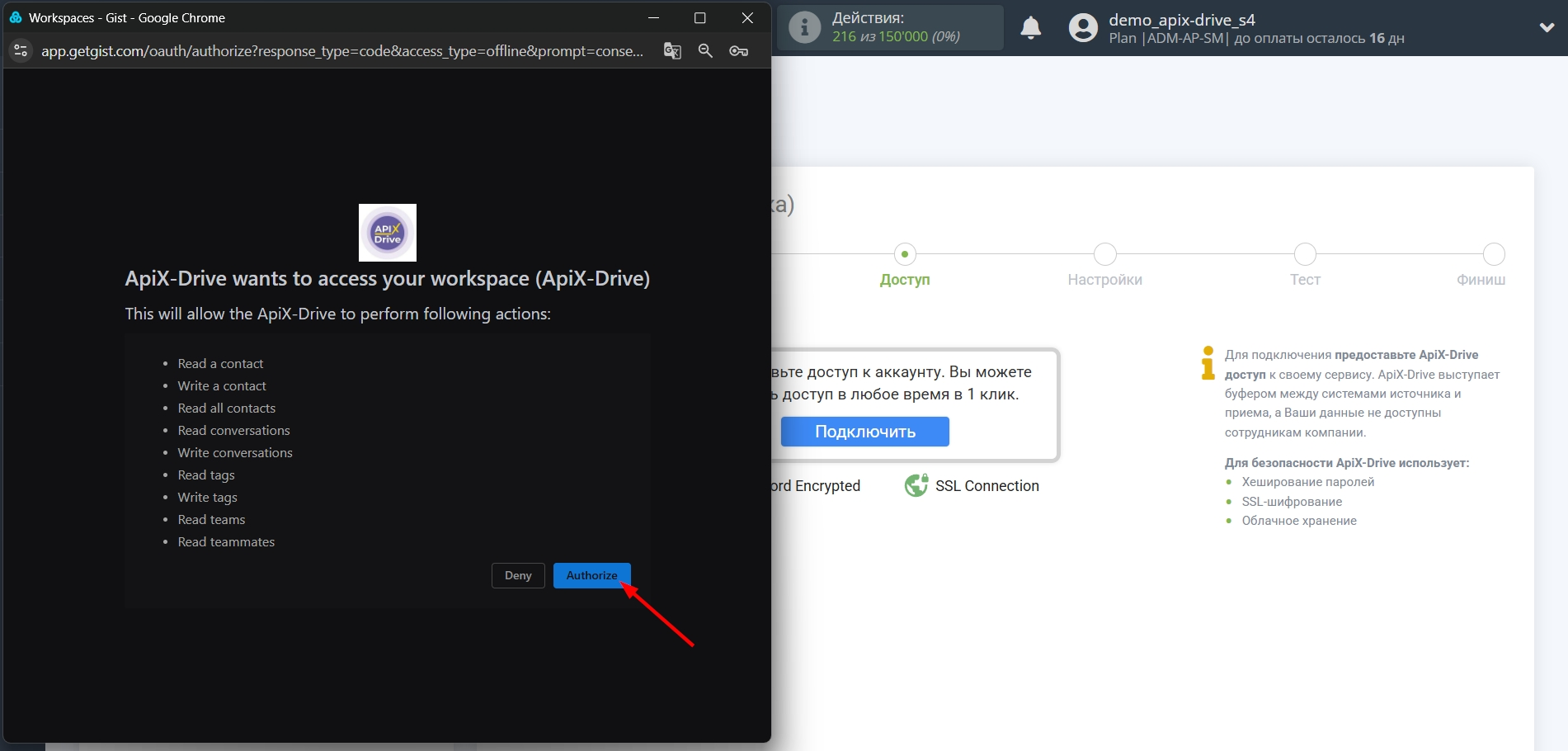Open site information icon in address bar

[x=21, y=51]
